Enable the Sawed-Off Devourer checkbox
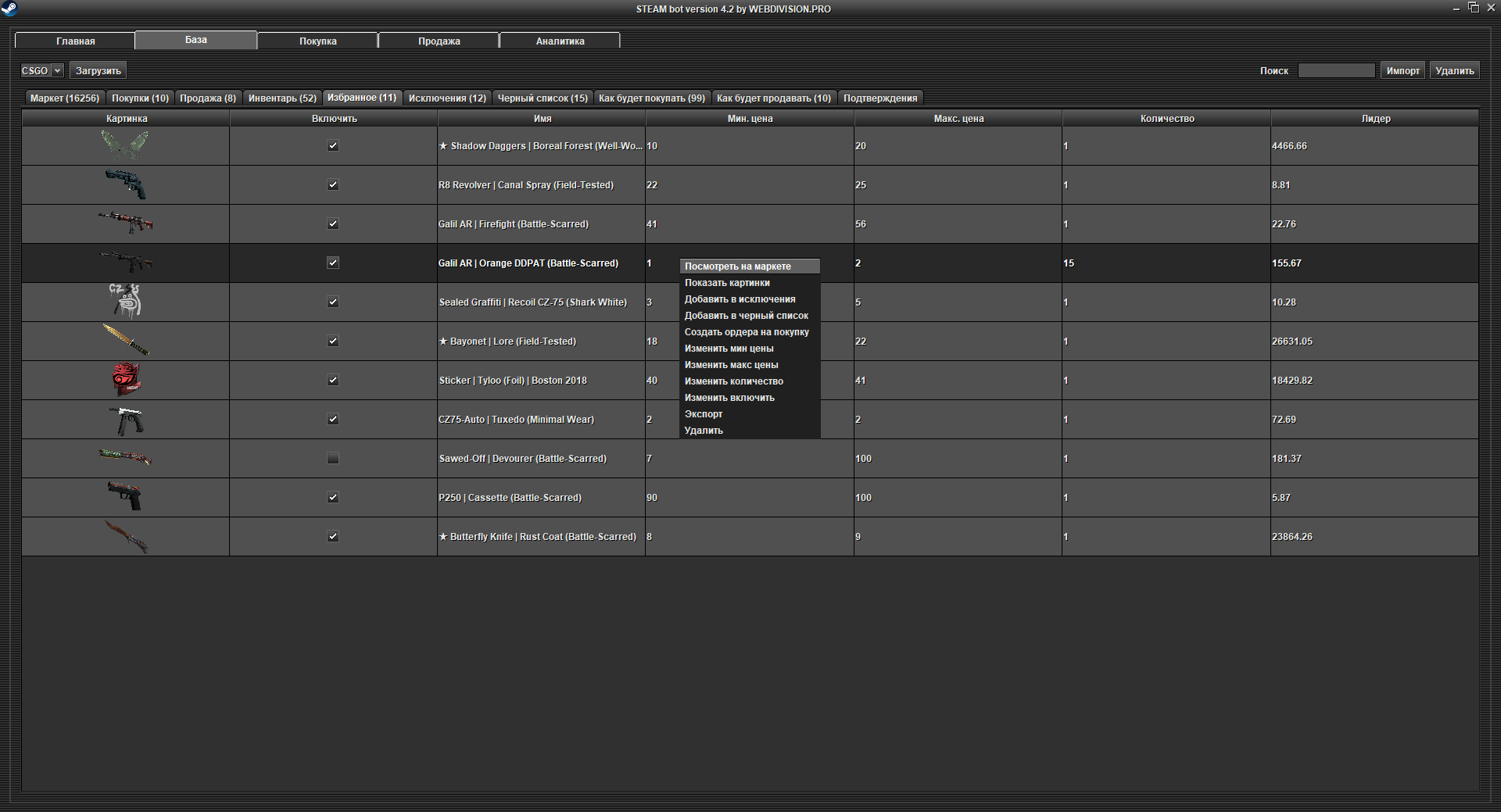 [x=333, y=459]
